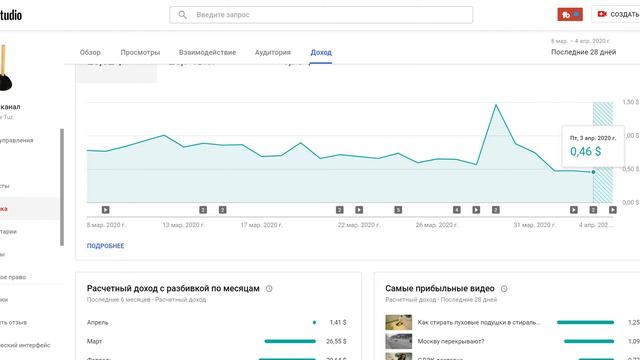Viewport: 640px width, 360px height.
Task: Switch to the Обзор tab
Action: [90, 52]
